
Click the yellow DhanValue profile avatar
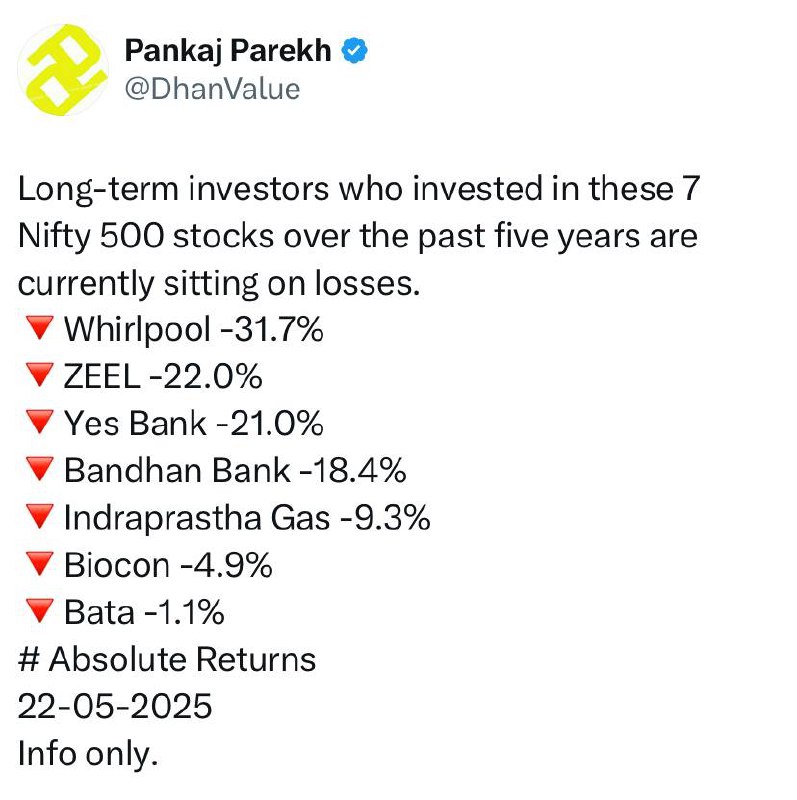(63, 70)
